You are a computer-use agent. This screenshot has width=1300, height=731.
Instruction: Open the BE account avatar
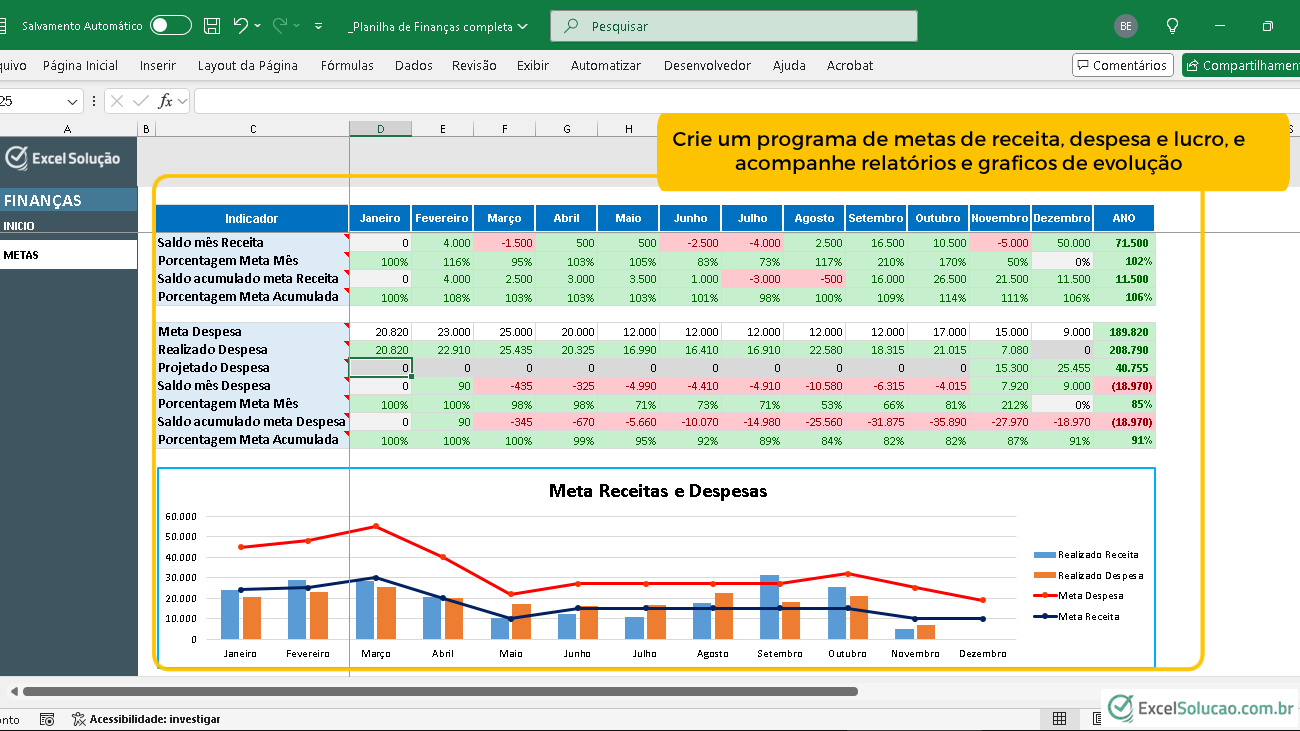point(1126,26)
